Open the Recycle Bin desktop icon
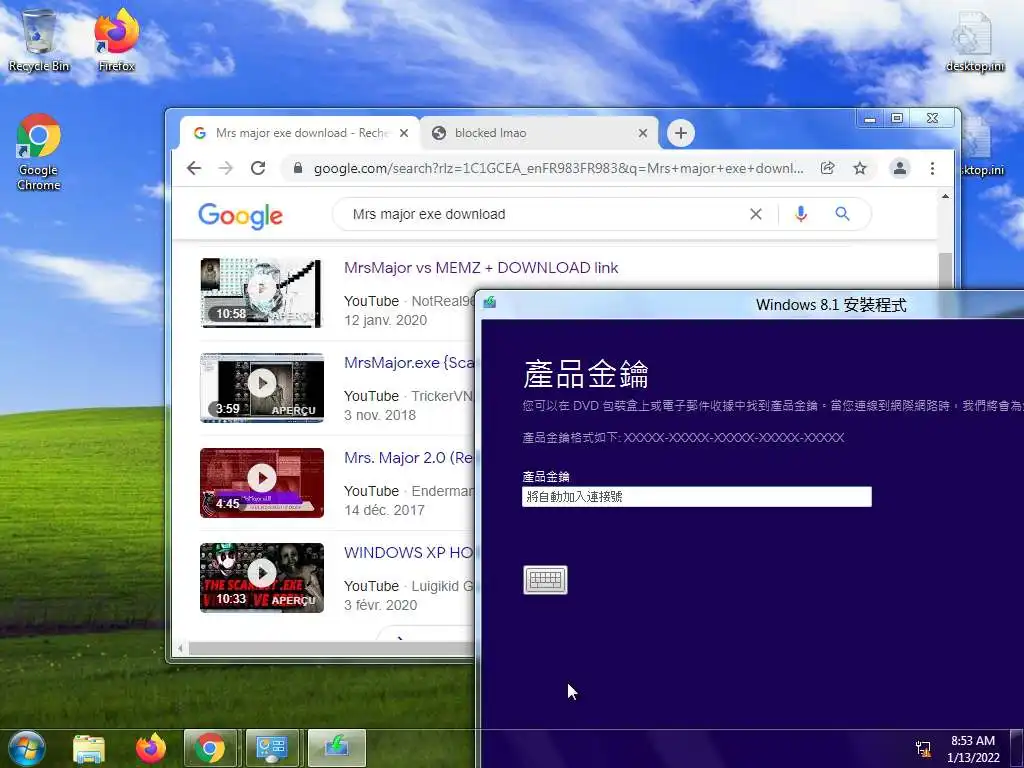The image size is (1024, 768). (39, 40)
